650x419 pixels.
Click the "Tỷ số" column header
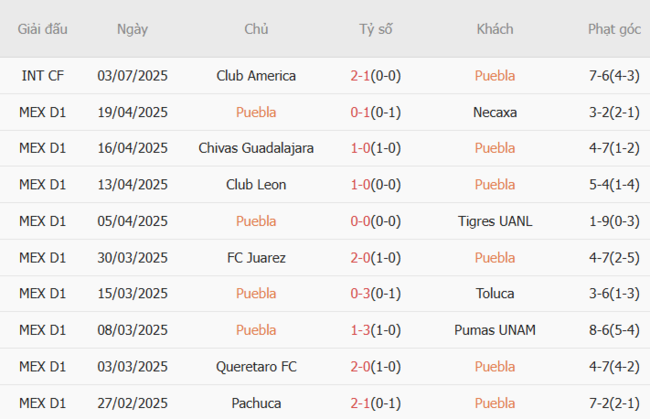[x=376, y=29]
